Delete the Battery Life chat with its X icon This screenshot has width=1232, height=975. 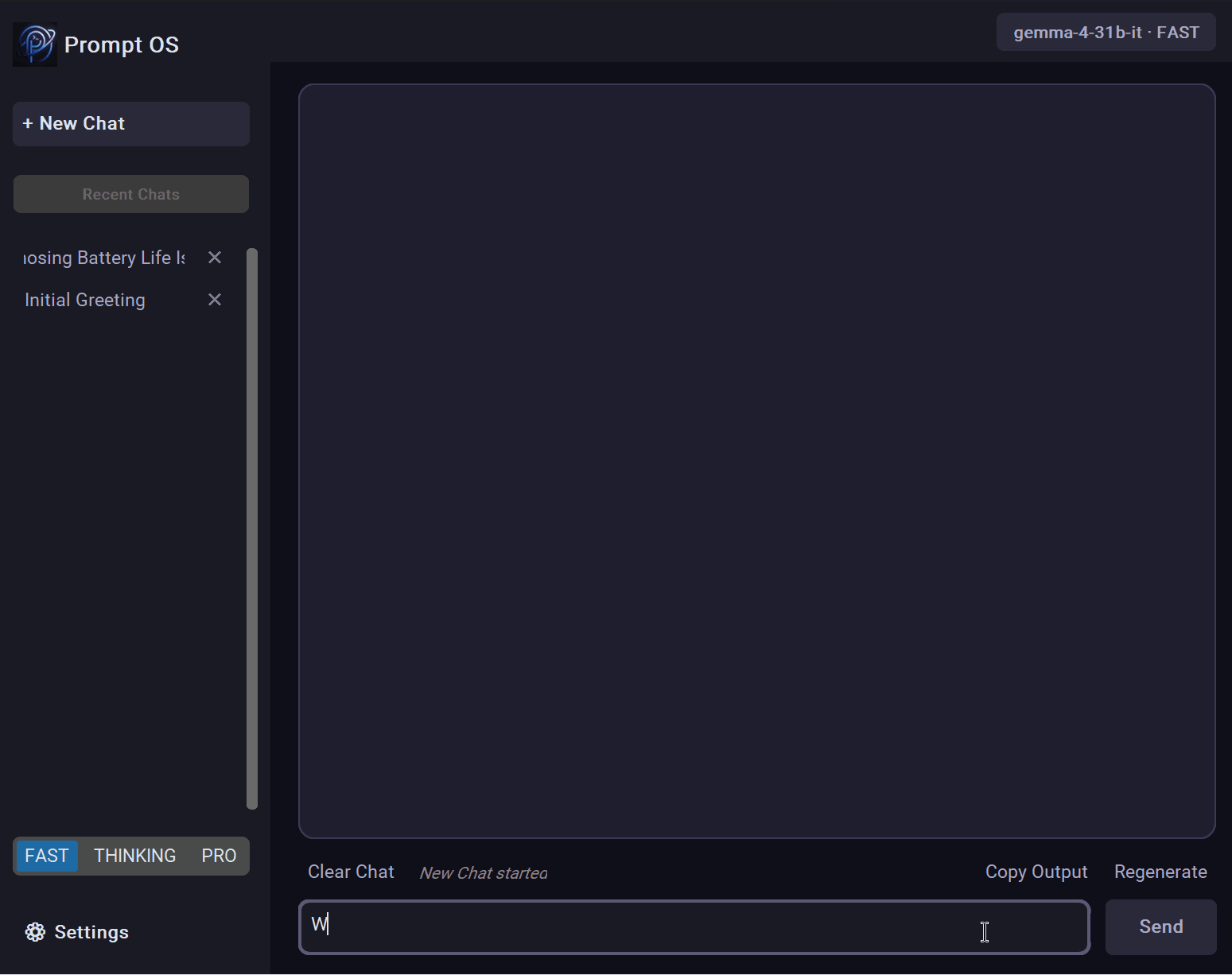click(x=215, y=257)
